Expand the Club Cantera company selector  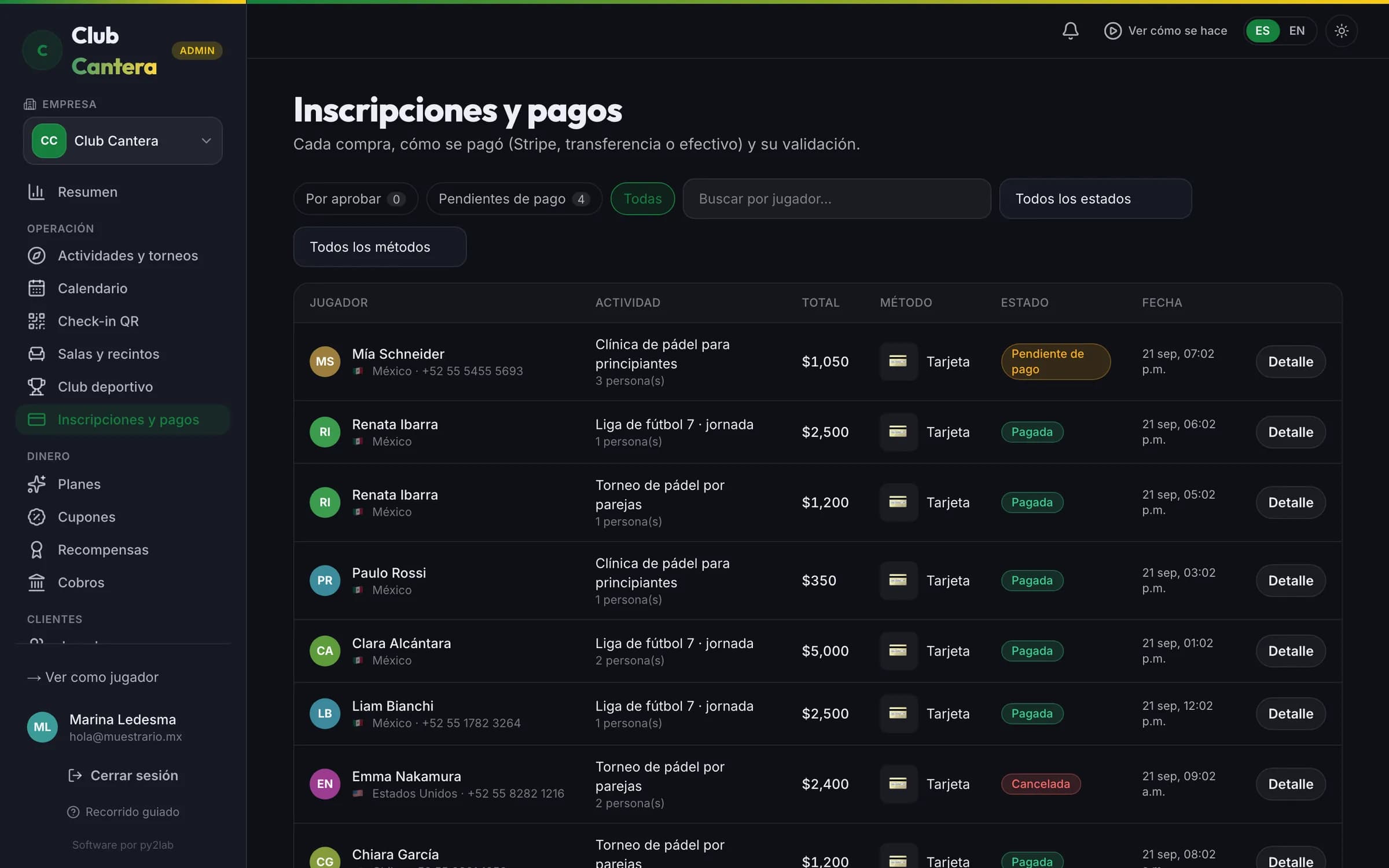123,141
